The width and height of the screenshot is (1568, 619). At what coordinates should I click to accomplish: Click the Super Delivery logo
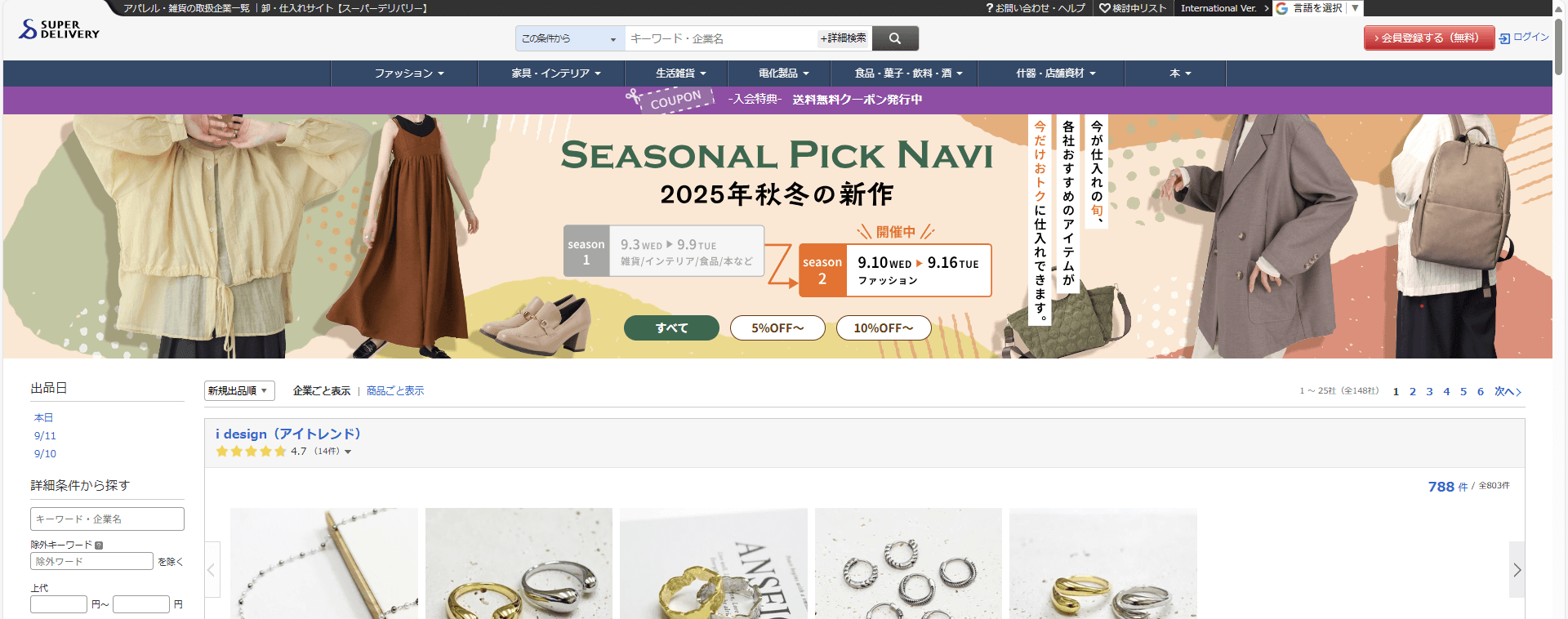59,30
